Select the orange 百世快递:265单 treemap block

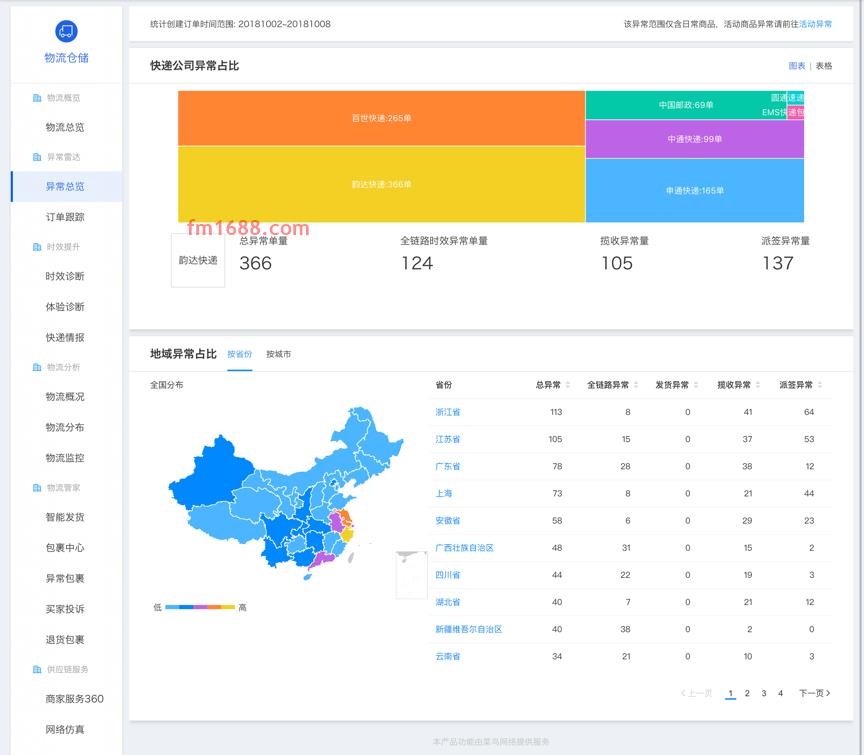[x=381, y=118]
